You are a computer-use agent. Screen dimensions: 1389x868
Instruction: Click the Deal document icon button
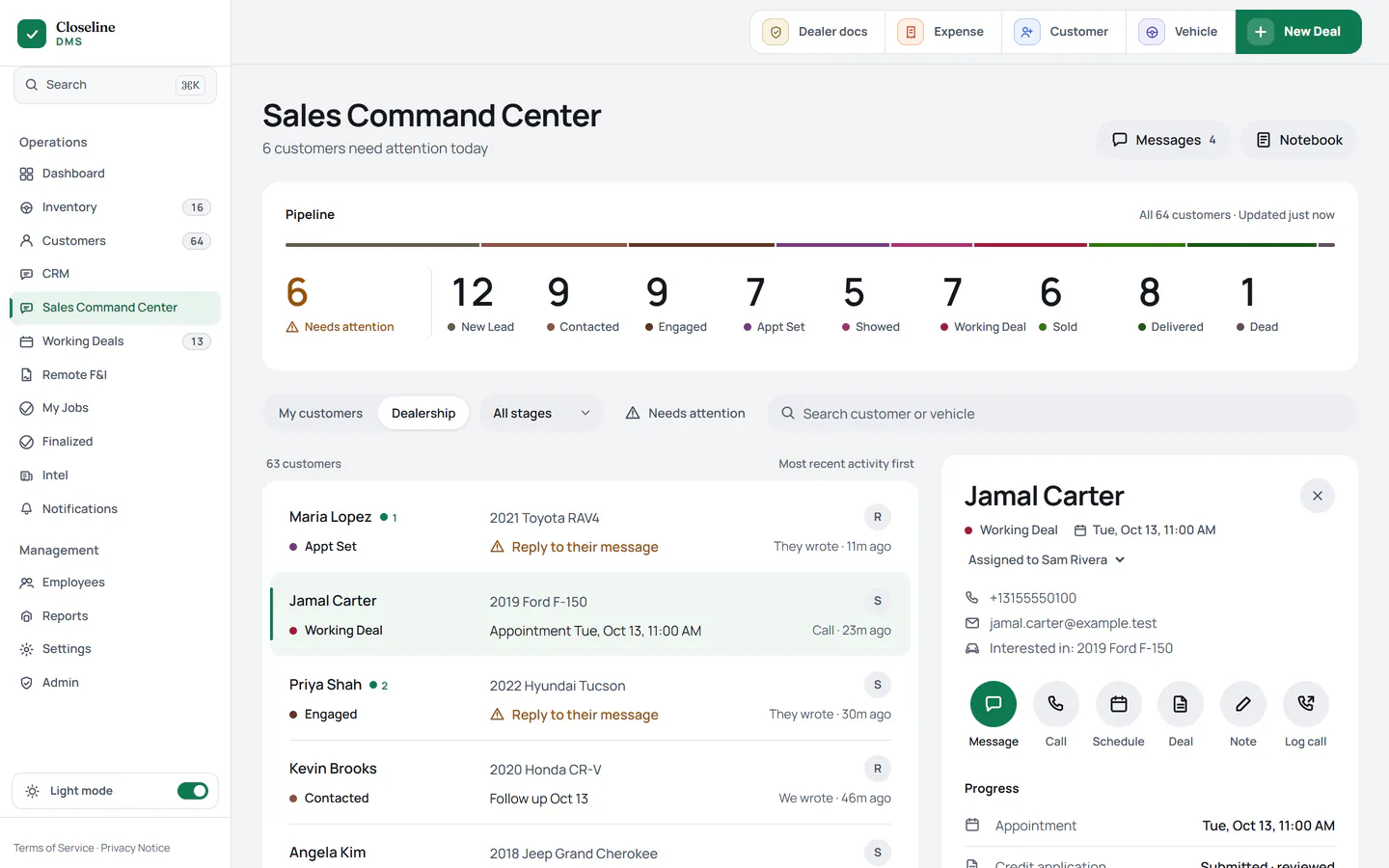coord(1181,704)
